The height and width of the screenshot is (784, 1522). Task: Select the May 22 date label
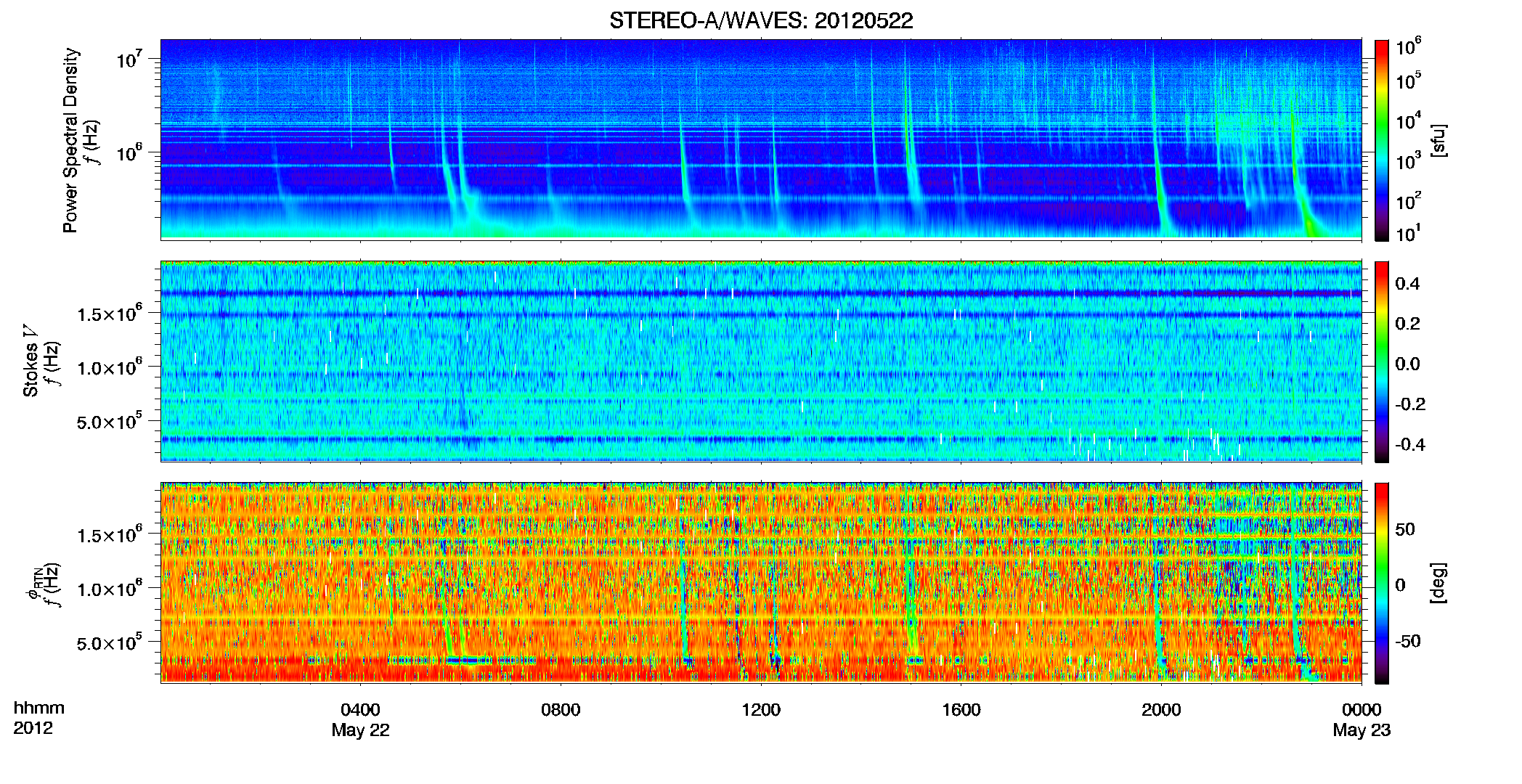[360, 730]
